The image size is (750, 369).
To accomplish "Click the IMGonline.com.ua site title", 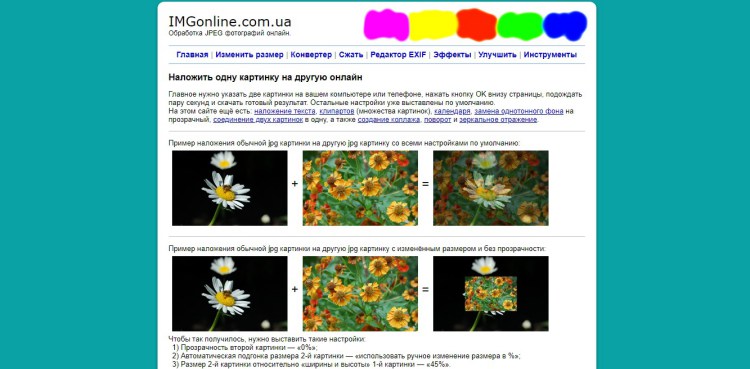I will point(230,22).
